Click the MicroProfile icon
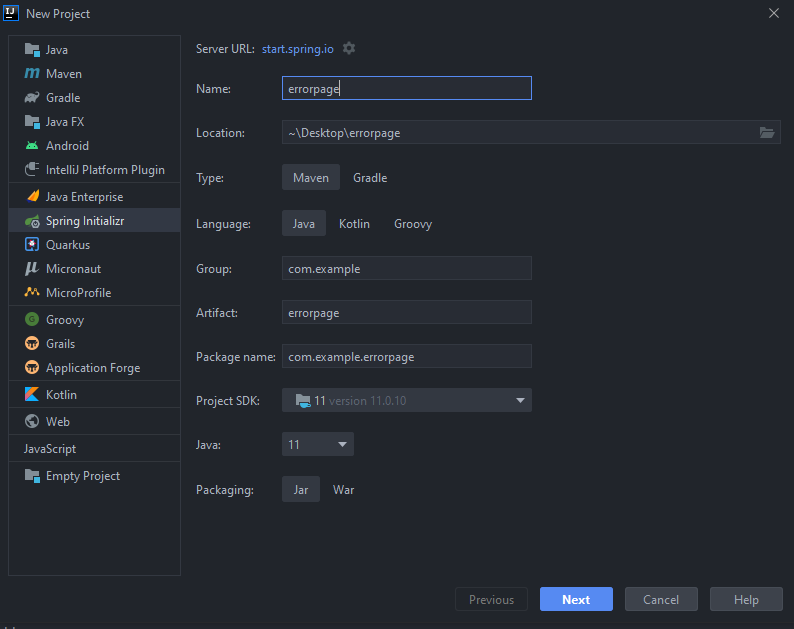The height and width of the screenshot is (629, 794). point(32,292)
